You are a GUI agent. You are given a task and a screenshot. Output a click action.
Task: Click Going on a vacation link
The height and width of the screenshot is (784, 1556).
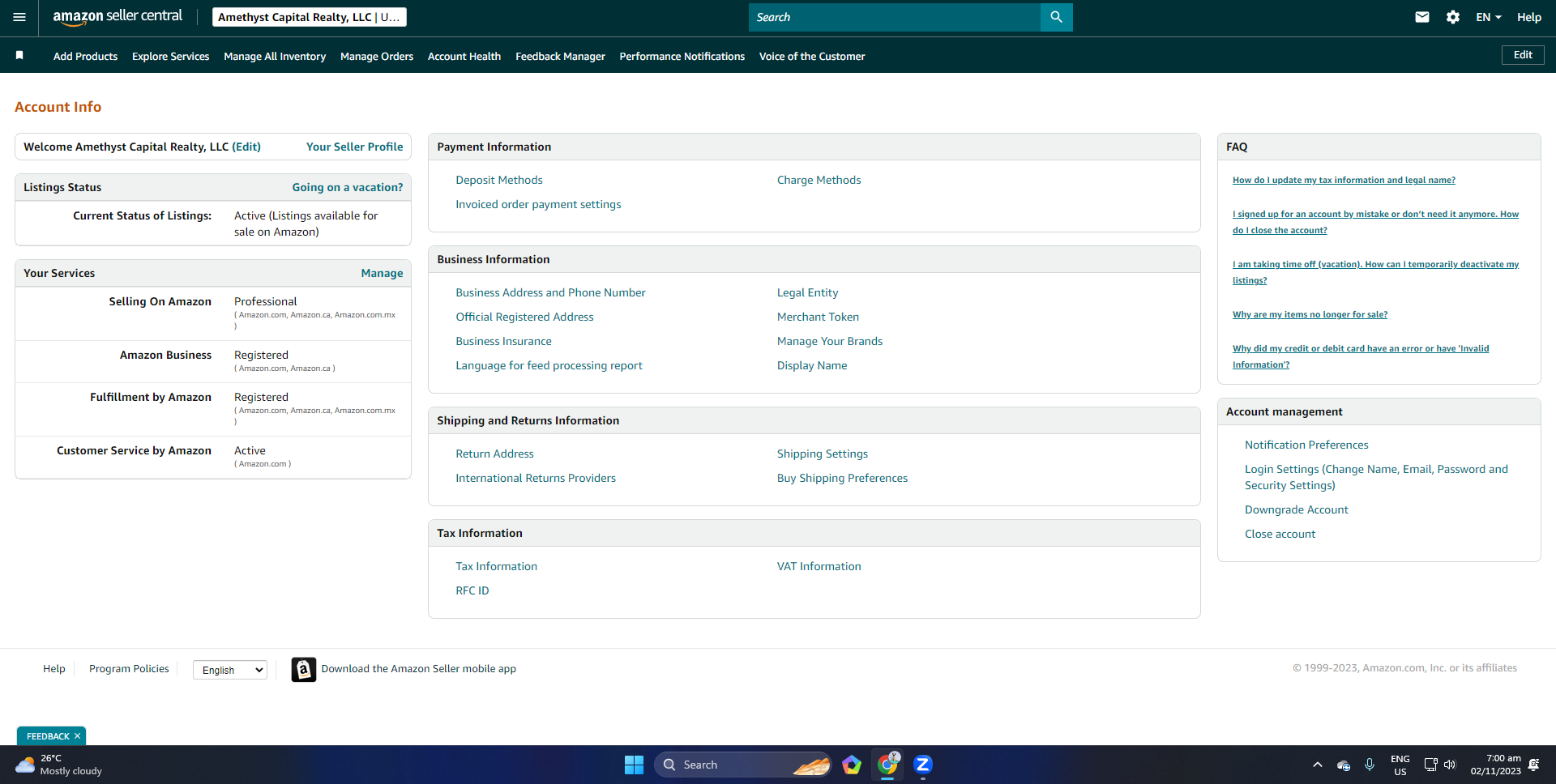point(348,187)
